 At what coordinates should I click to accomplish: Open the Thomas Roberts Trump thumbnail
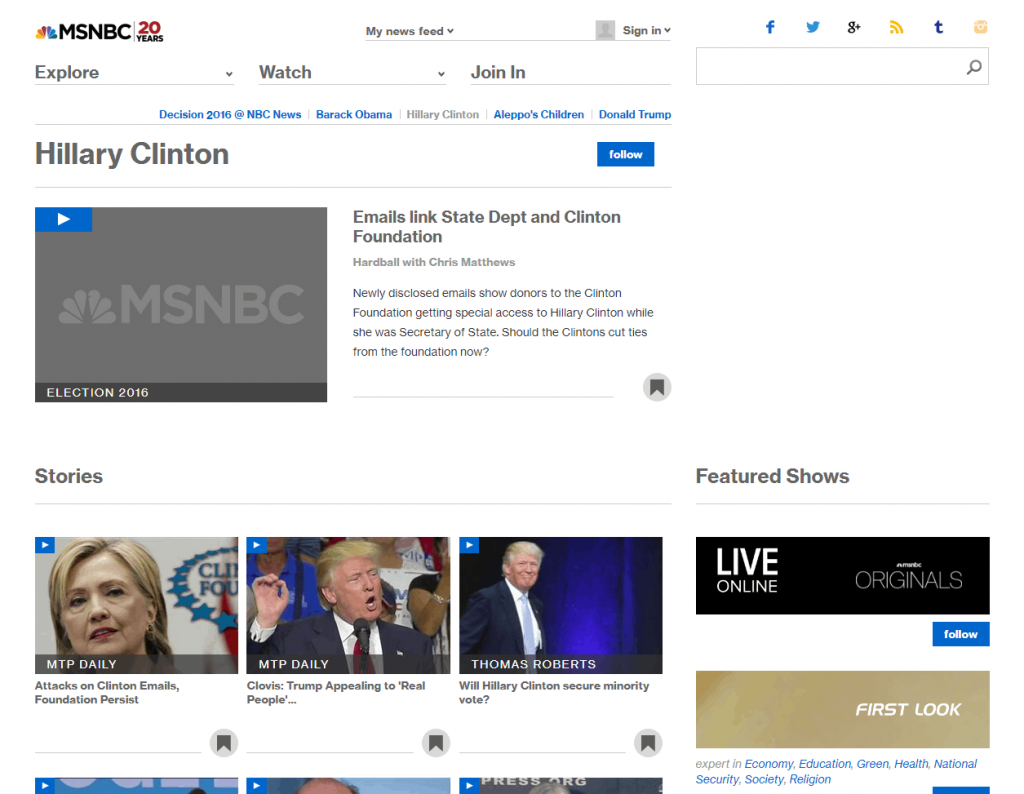(x=560, y=605)
